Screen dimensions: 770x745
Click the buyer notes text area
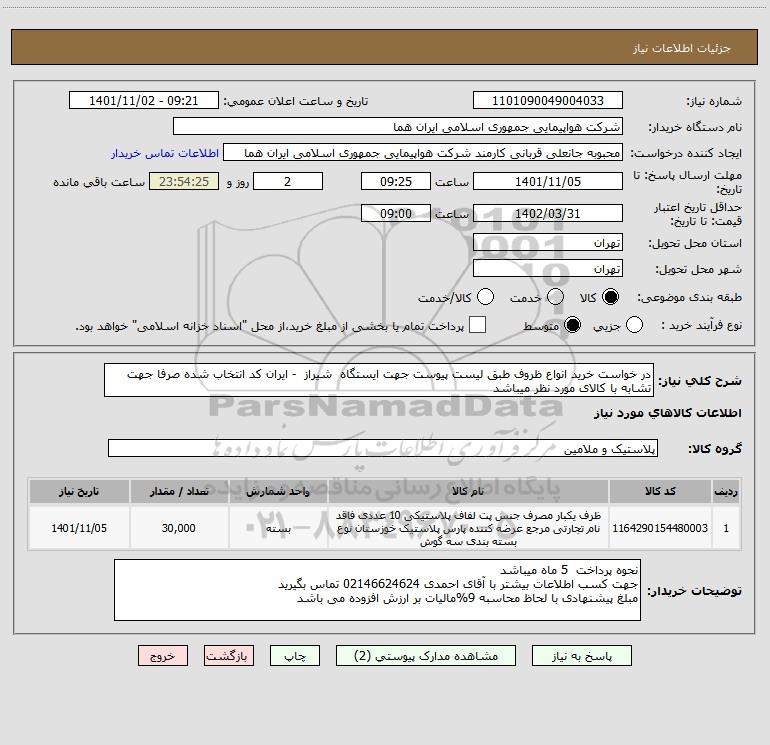(x=377, y=590)
